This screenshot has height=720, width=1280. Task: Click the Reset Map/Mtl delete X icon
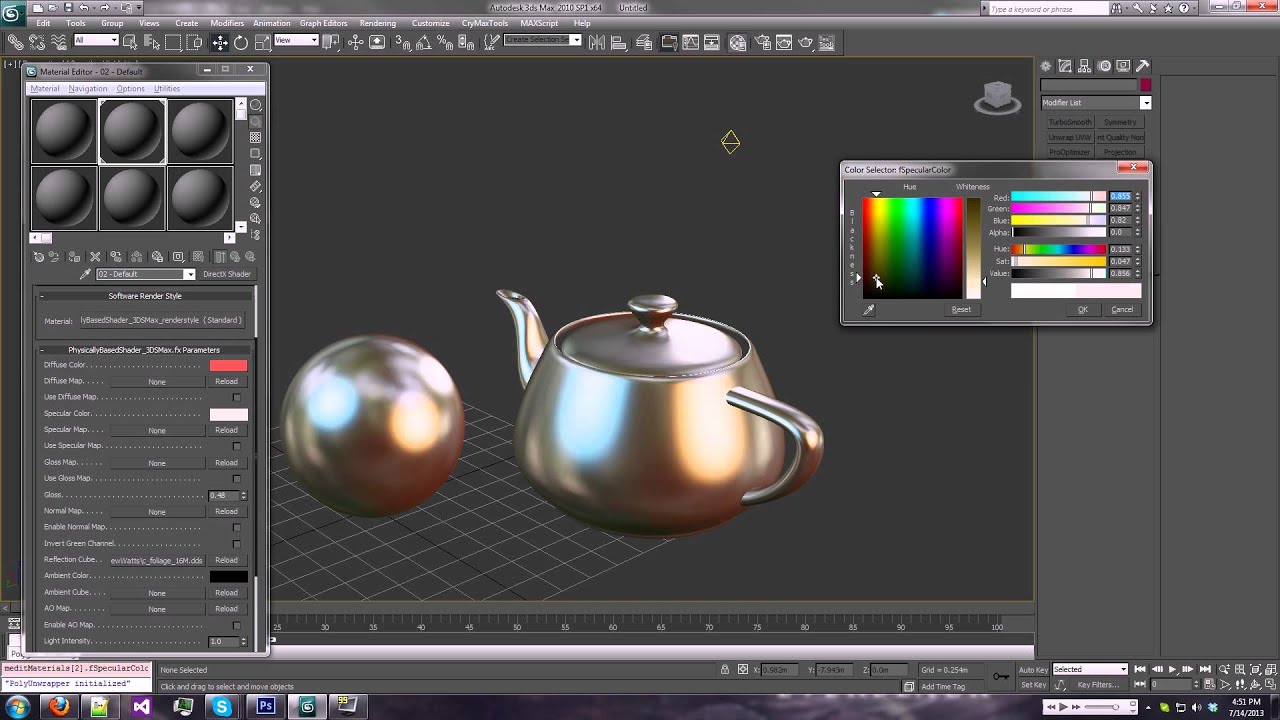pos(95,257)
